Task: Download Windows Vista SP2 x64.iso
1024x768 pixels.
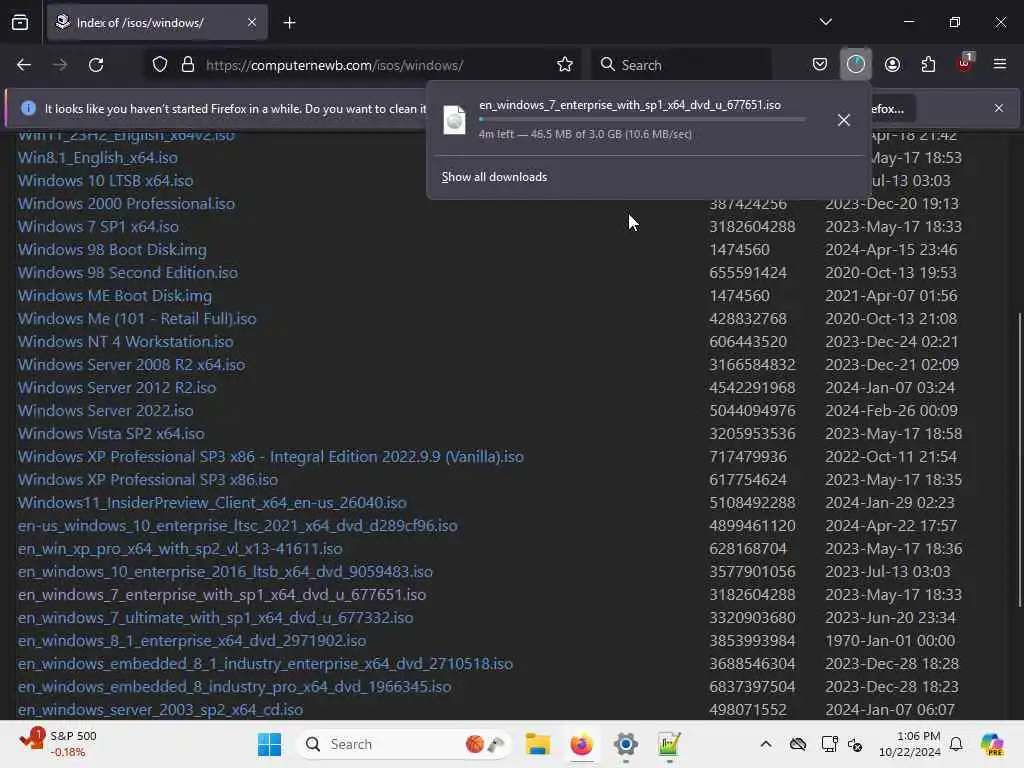Action: click(x=111, y=434)
